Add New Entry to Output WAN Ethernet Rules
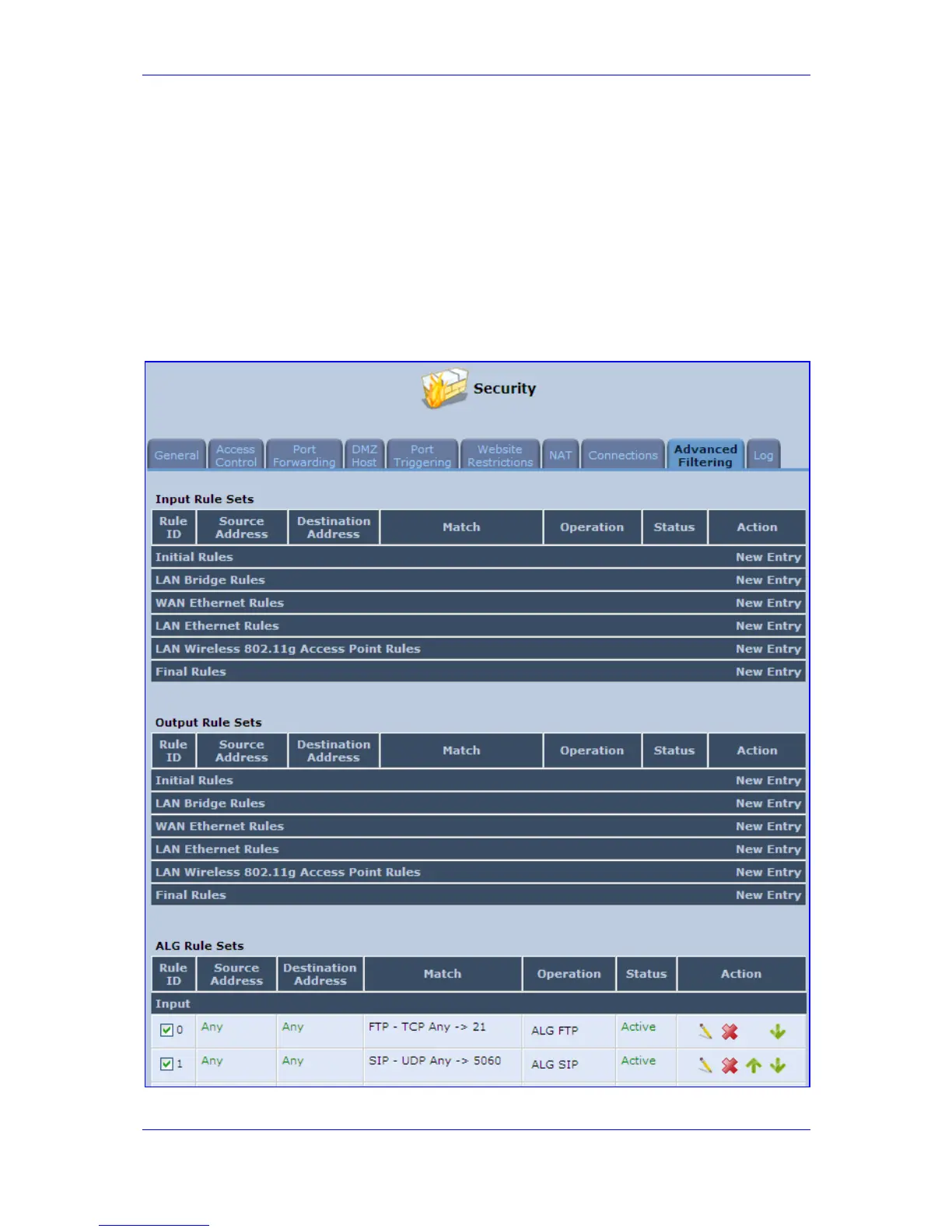Viewport: 952px width, 1232px height. tap(768, 826)
